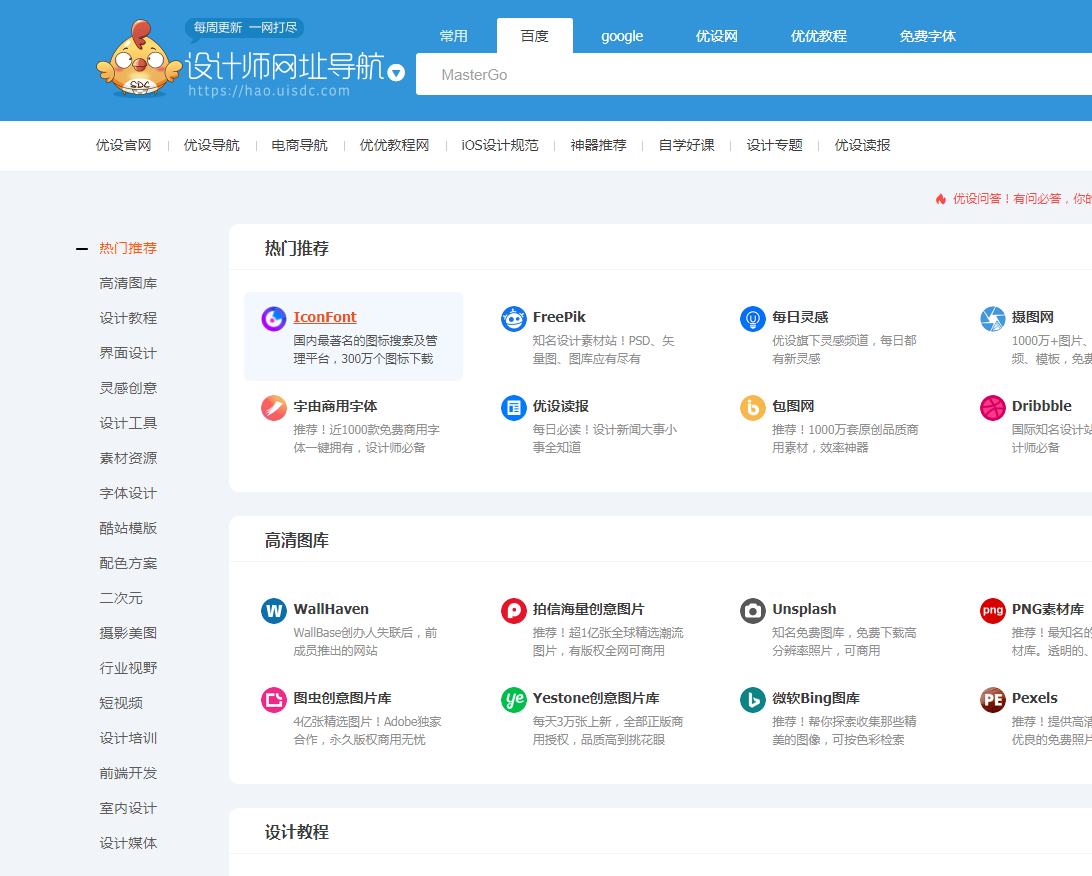The height and width of the screenshot is (876, 1092).
Task: Select 室内设计 in the sidebar
Action: tap(128, 808)
